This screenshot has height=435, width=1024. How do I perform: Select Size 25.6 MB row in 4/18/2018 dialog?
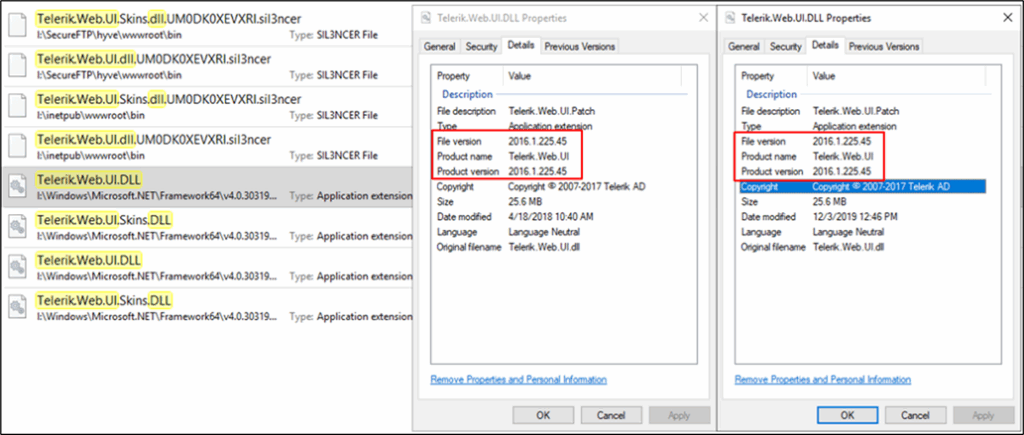pyautogui.click(x=558, y=202)
